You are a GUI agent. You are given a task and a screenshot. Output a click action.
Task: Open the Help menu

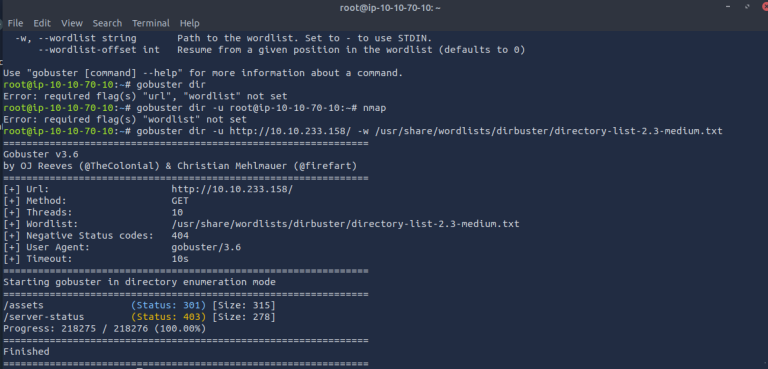pyautogui.click(x=190, y=23)
